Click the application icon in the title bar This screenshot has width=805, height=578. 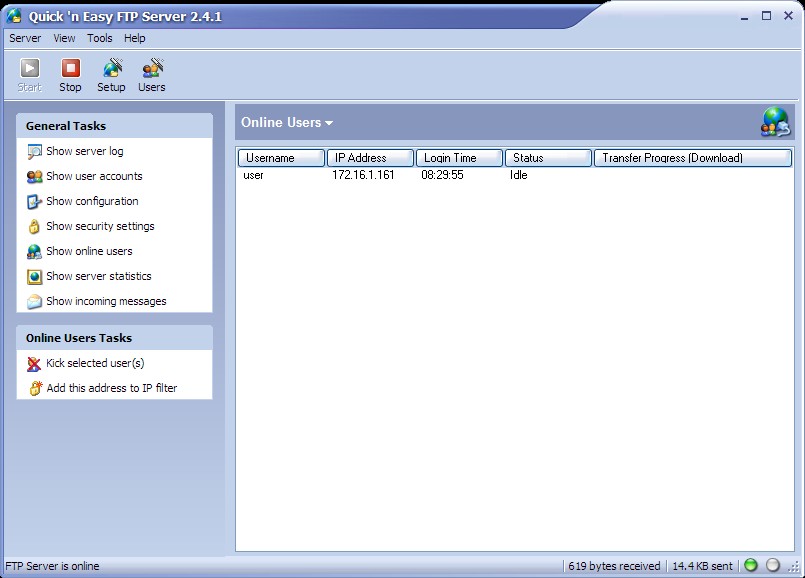14,16
